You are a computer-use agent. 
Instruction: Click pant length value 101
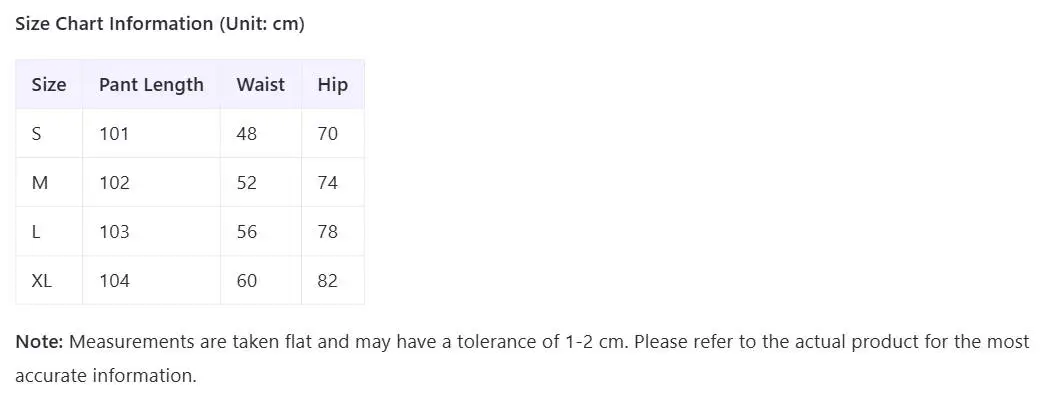[114, 134]
